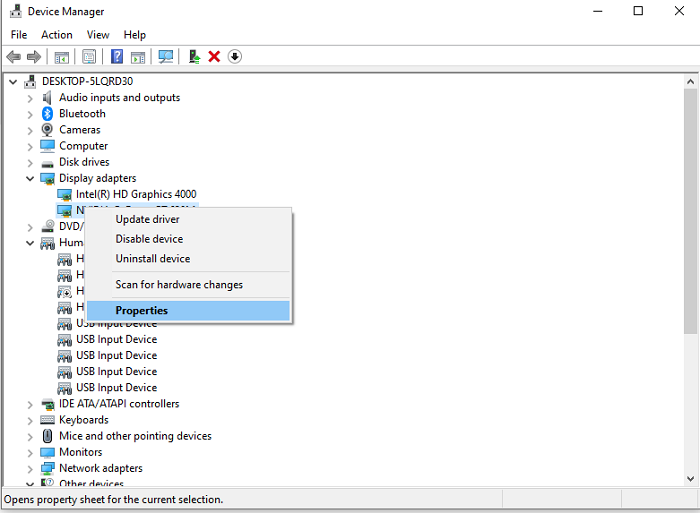
Task: Expand Audio inputs and outputs
Action: tap(30, 98)
